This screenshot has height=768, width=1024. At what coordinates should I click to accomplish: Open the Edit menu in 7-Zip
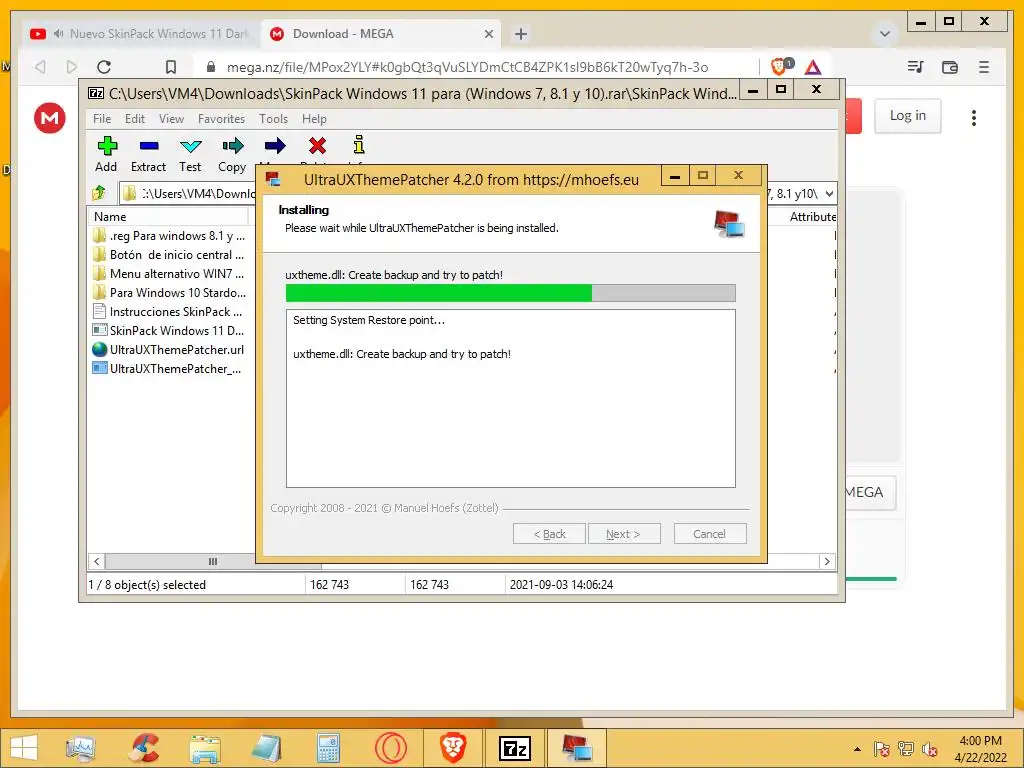coord(135,119)
